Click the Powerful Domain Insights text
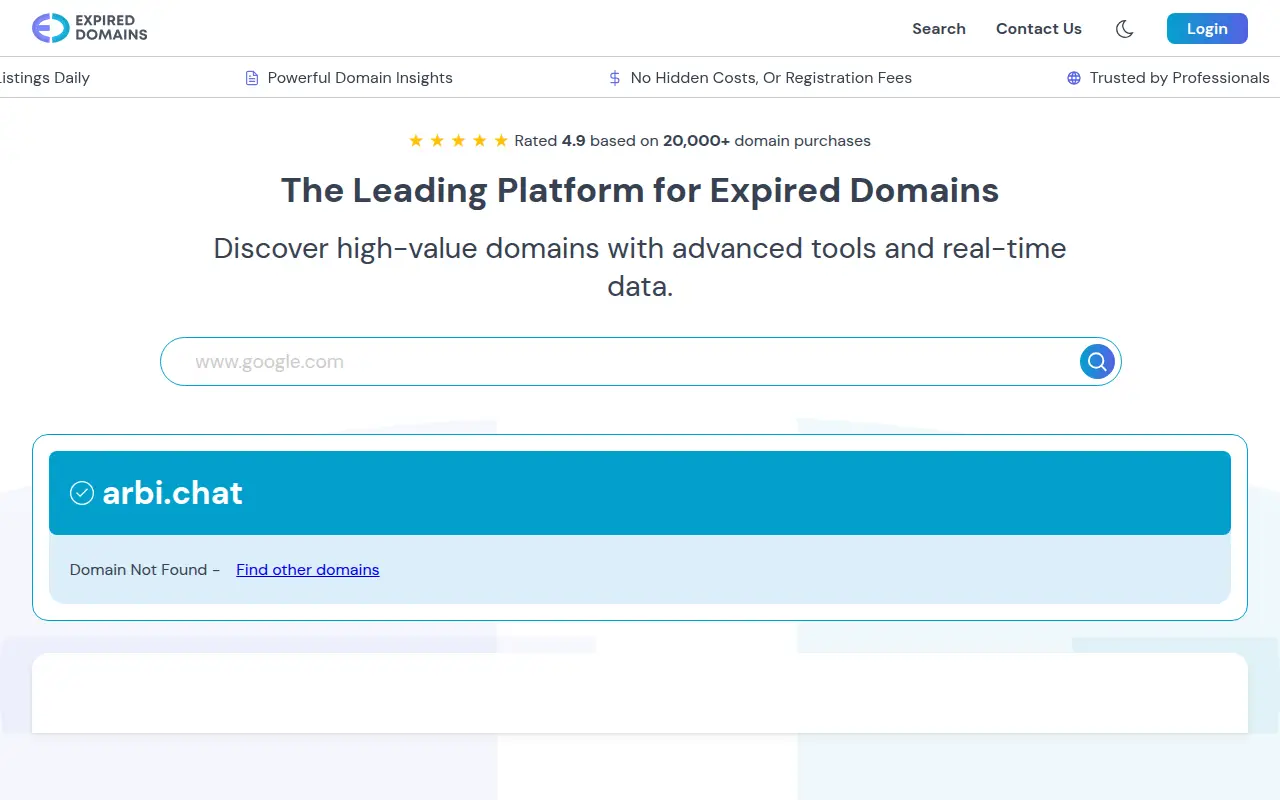1280x800 pixels. tap(360, 78)
